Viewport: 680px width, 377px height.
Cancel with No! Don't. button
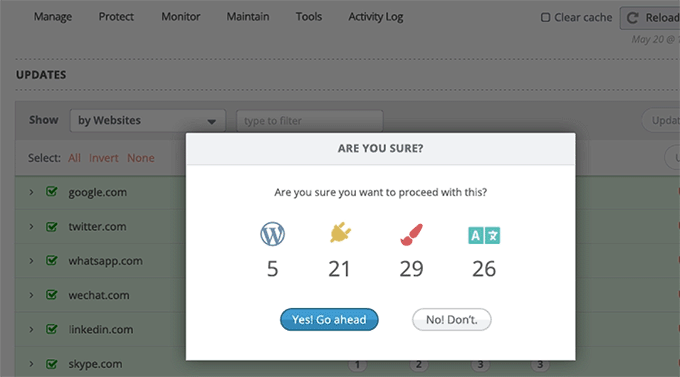451,320
